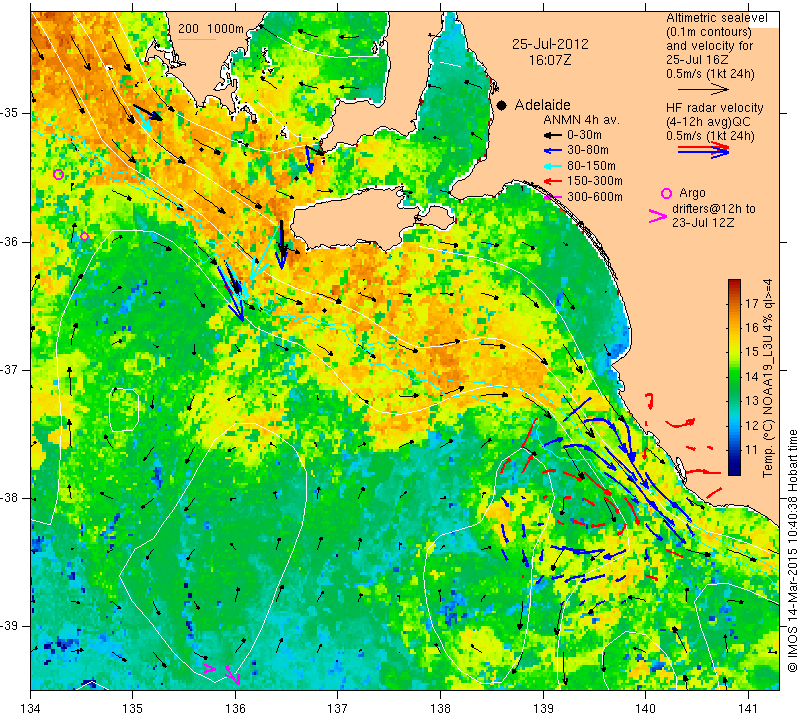This screenshot has width=800, height=720.
Task: Click the magenta Argo circle legend marker
Action: pos(666,193)
